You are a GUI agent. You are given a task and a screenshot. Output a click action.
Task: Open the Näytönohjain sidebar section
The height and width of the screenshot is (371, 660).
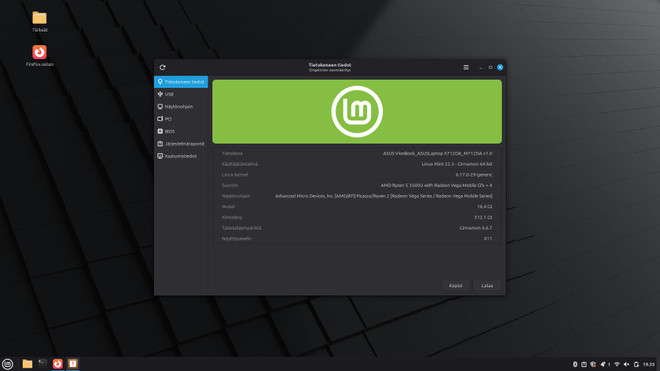tap(181, 107)
